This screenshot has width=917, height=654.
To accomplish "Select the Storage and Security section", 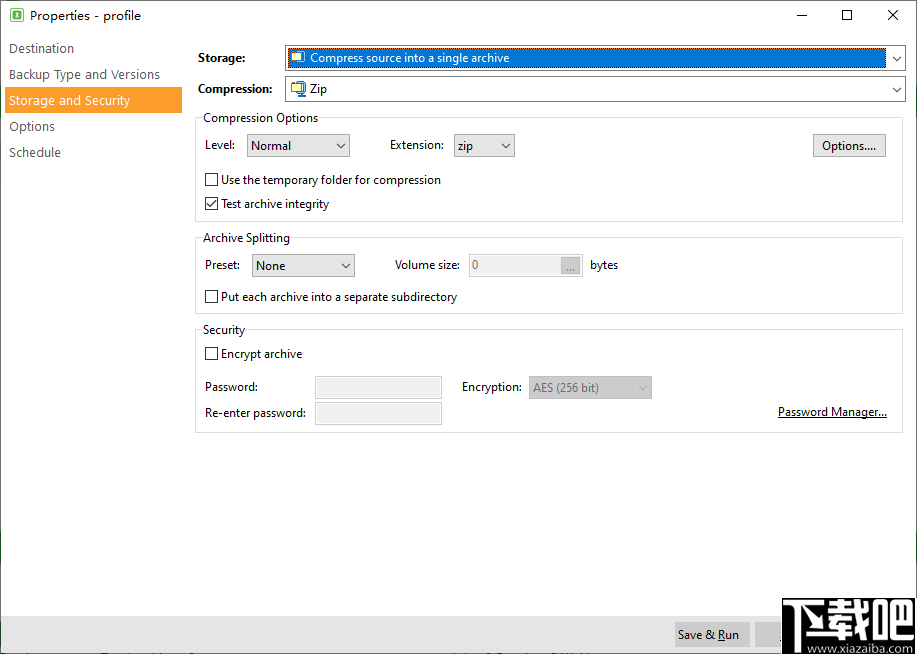I will [x=93, y=100].
